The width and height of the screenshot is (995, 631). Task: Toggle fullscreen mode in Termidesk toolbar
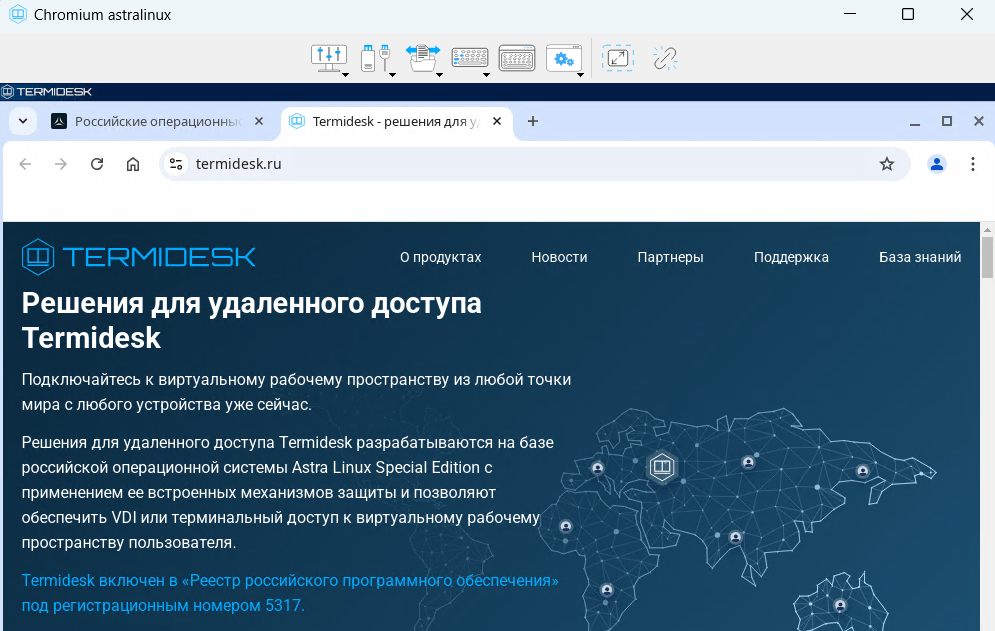click(617, 59)
